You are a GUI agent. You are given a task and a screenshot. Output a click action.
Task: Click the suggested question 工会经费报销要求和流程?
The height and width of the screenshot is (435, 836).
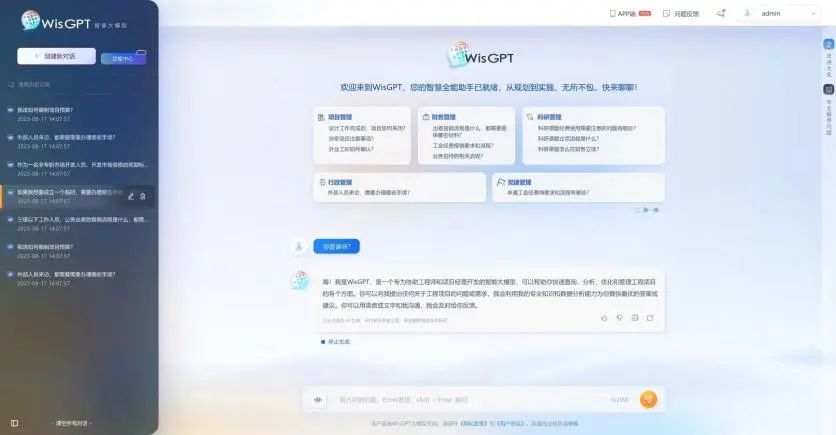(x=463, y=146)
